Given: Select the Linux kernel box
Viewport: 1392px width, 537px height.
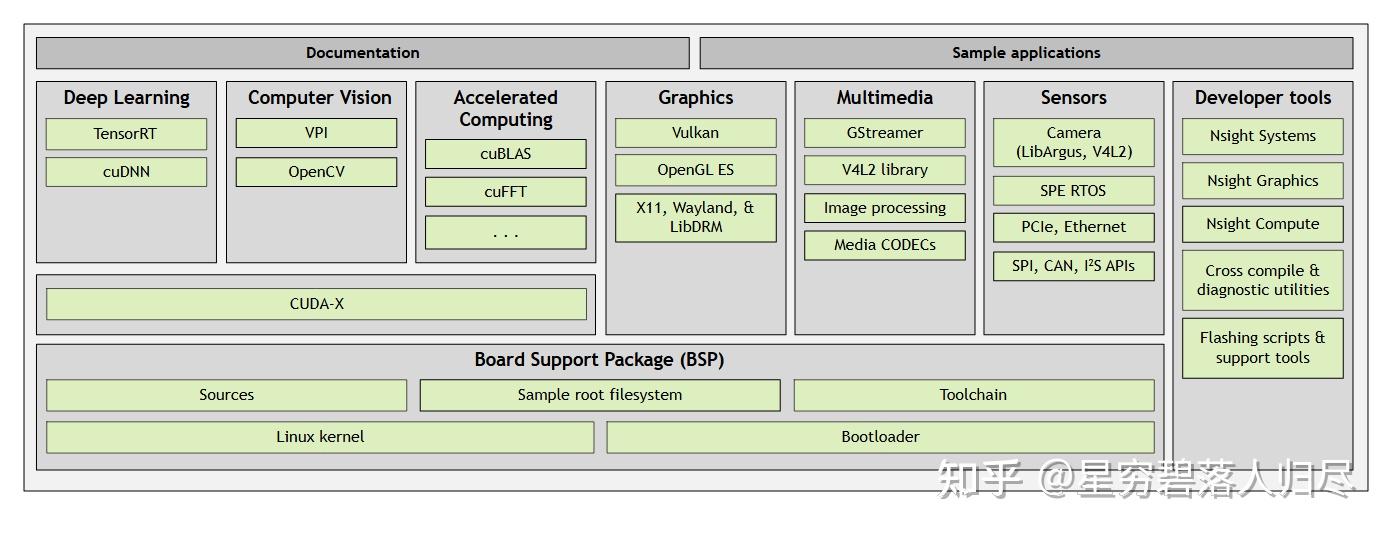Looking at the screenshot, I should point(320,437).
